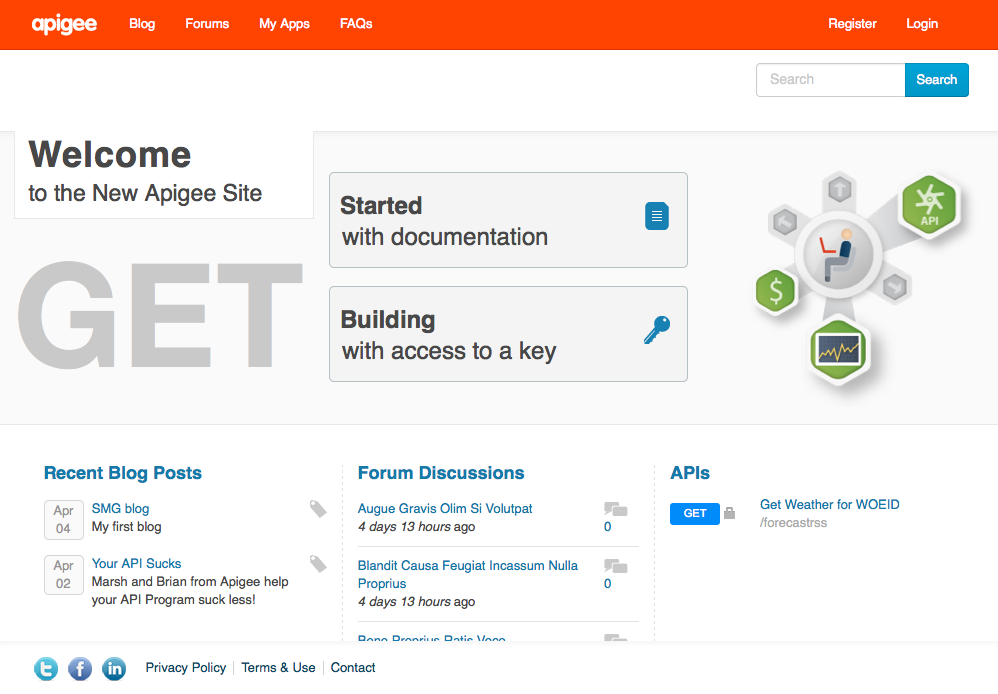Click the Facebook icon in footer
The height and width of the screenshot is (694, 998).
[x=80, y=669]
